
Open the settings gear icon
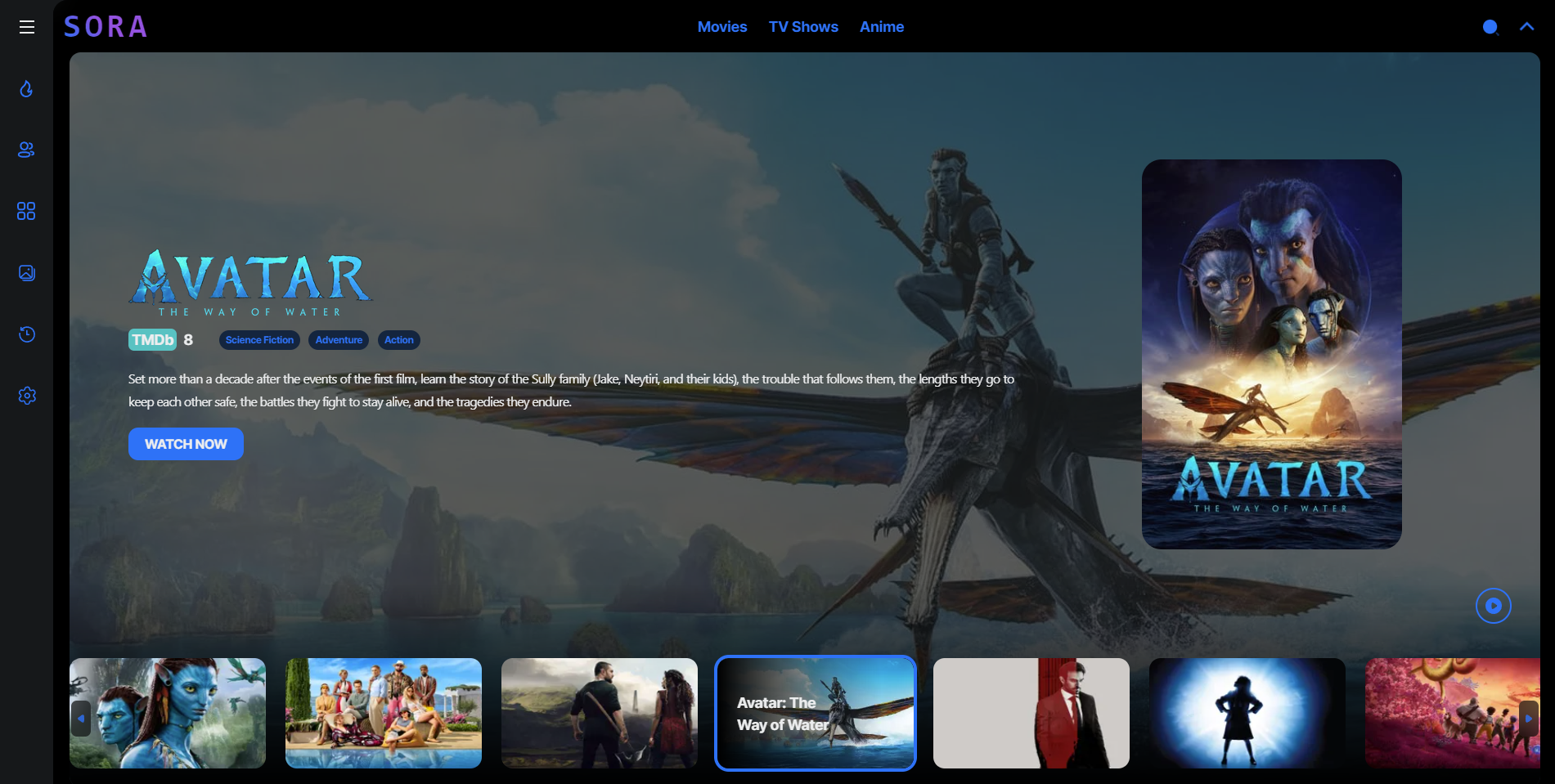coord(26,396)
